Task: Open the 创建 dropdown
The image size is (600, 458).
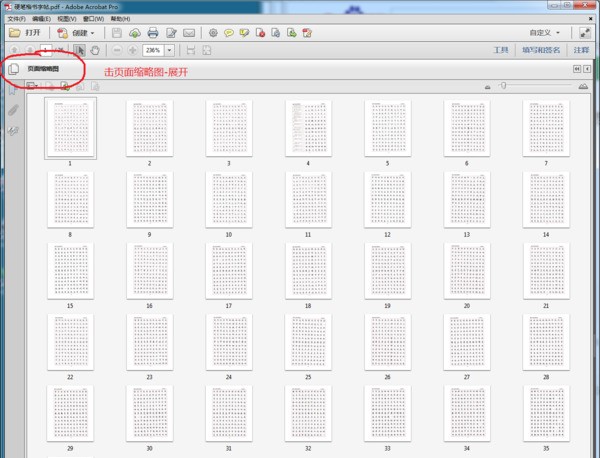Action: point(78,32)
